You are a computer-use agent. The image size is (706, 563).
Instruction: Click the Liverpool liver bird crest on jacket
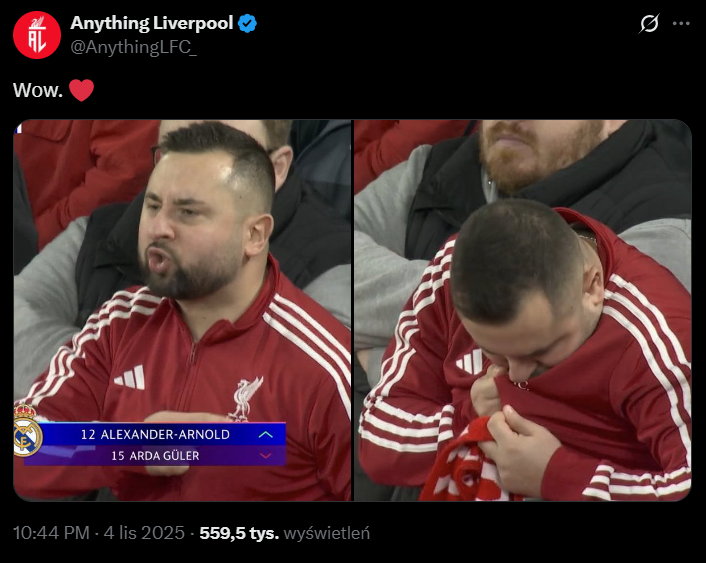(245, 399)
